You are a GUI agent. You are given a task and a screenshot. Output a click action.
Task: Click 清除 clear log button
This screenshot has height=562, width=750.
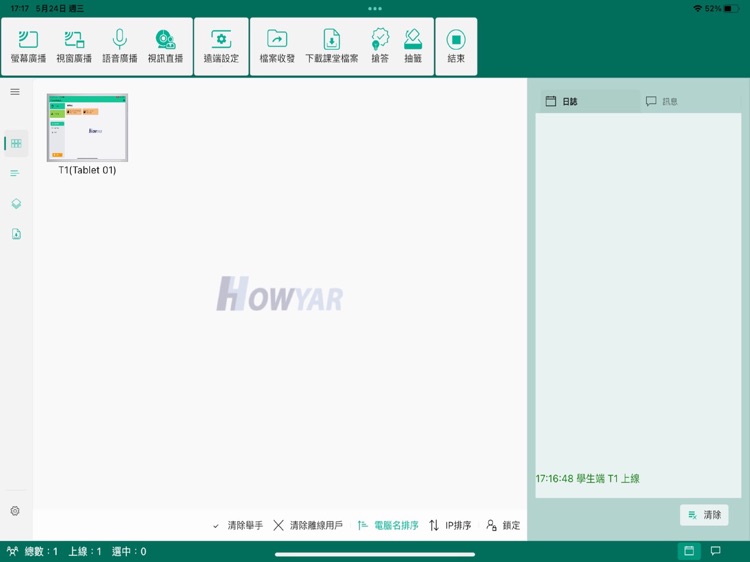coord(704,515)
